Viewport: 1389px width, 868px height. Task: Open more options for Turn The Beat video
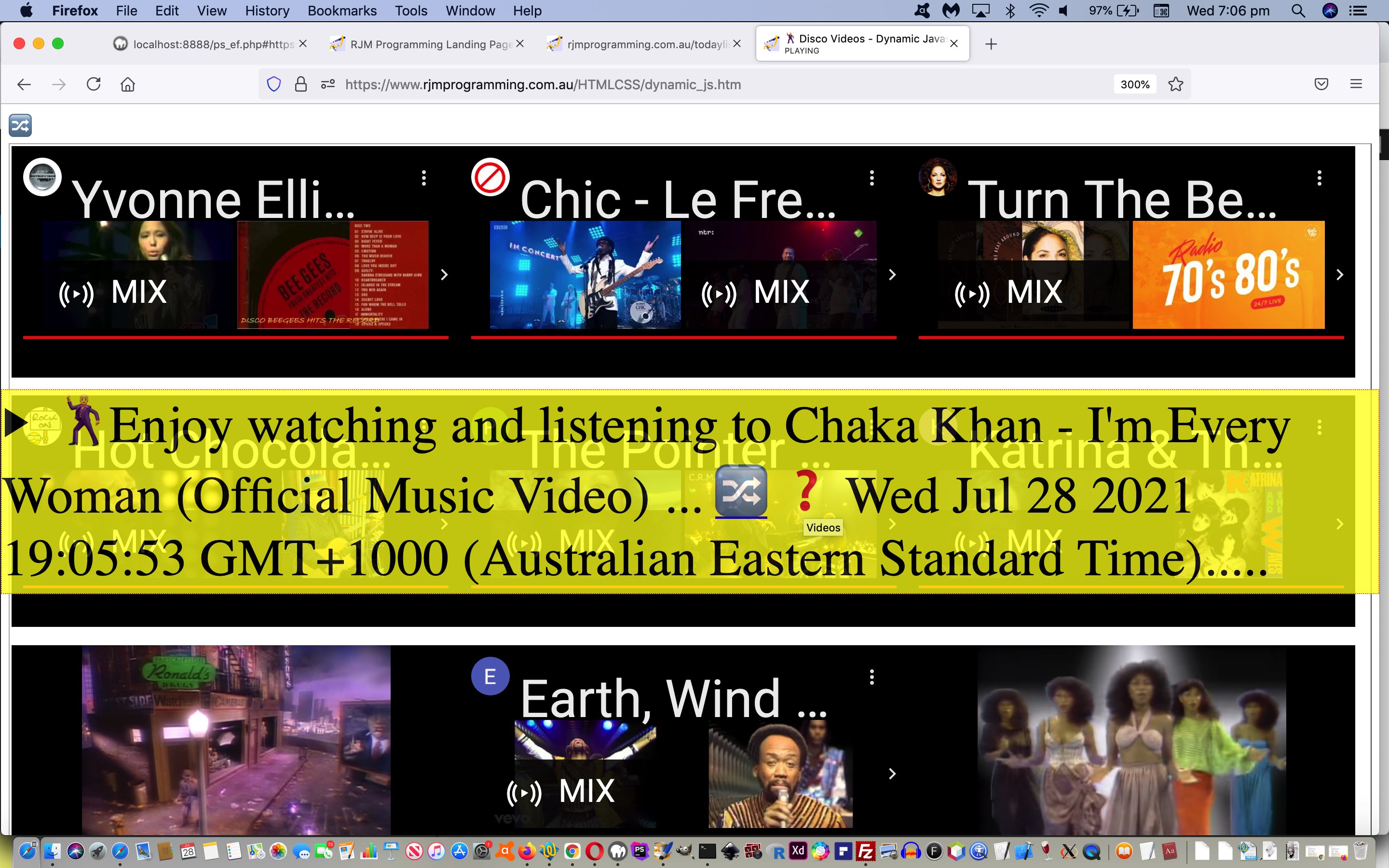[x=1319, y=178]
